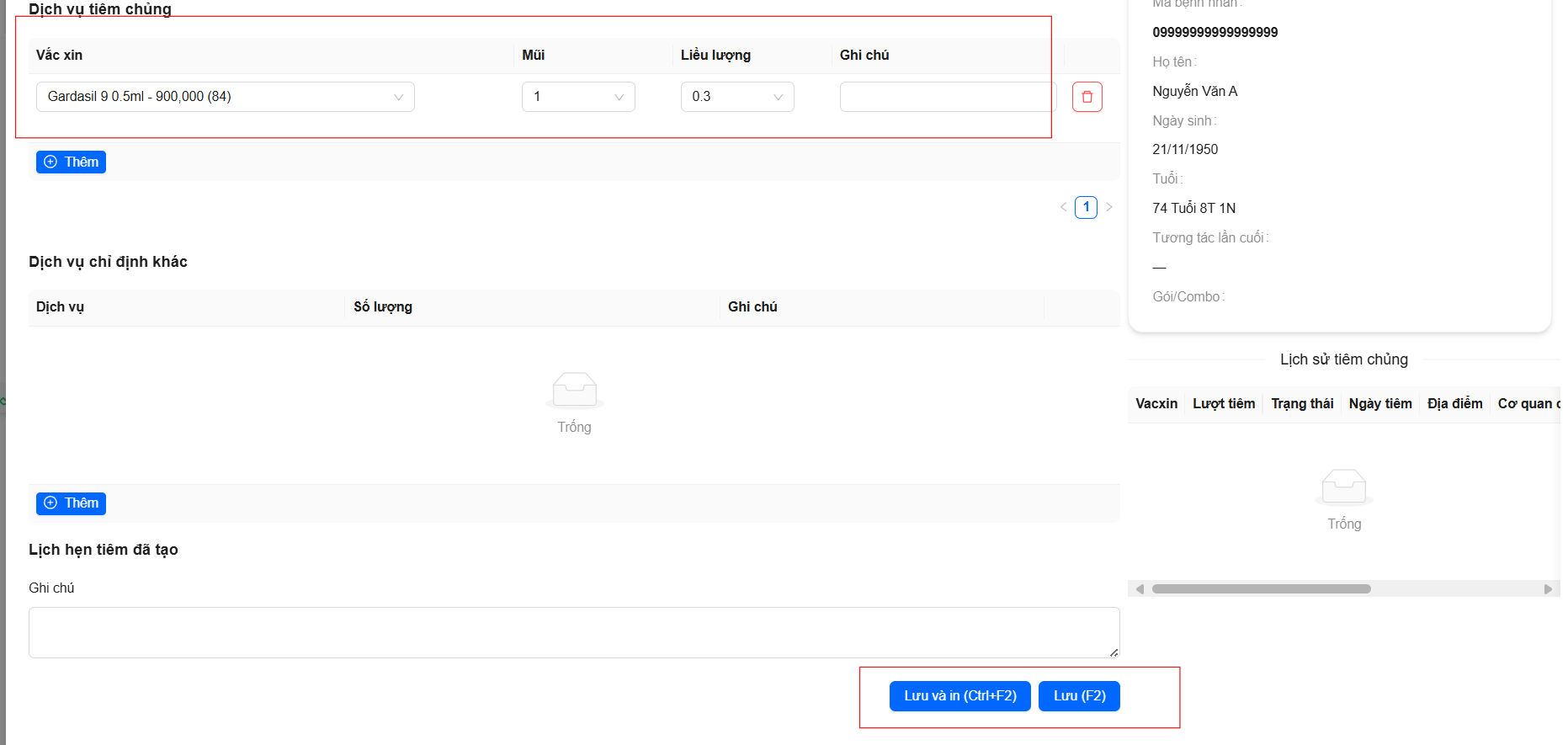Image resolution: width=1568 pixels, height=745 pixels.
Task: Focus the large Ghi chú notes textarea
Action: [x=572, y=632]
